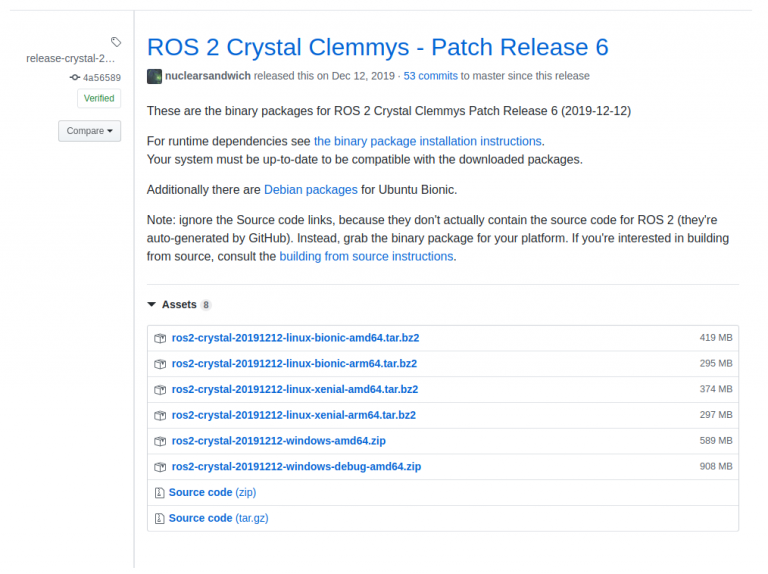The width and height of the screenshot is (768, 574).
Task: Open the Debian packages link
Action: point(311,190)
